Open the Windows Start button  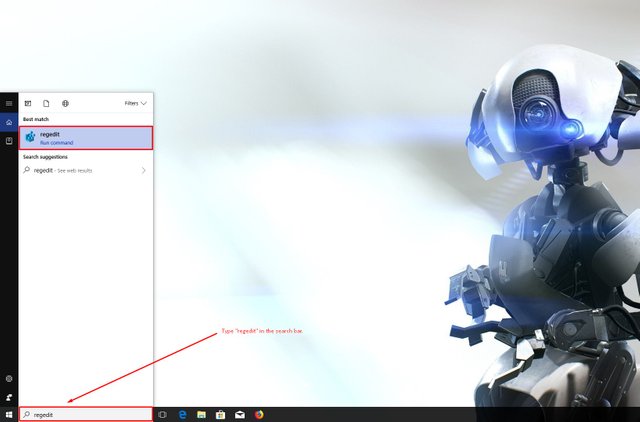pyautogui.click(x=9, y=415)
